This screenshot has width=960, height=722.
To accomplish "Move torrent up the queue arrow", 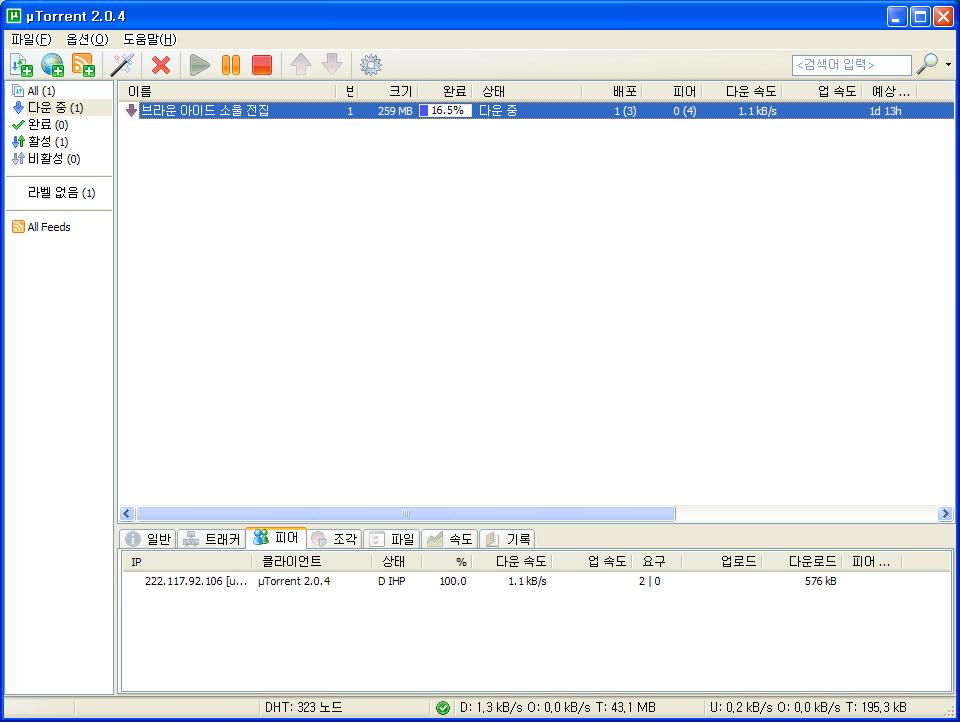I will click(x=301, y=64).
